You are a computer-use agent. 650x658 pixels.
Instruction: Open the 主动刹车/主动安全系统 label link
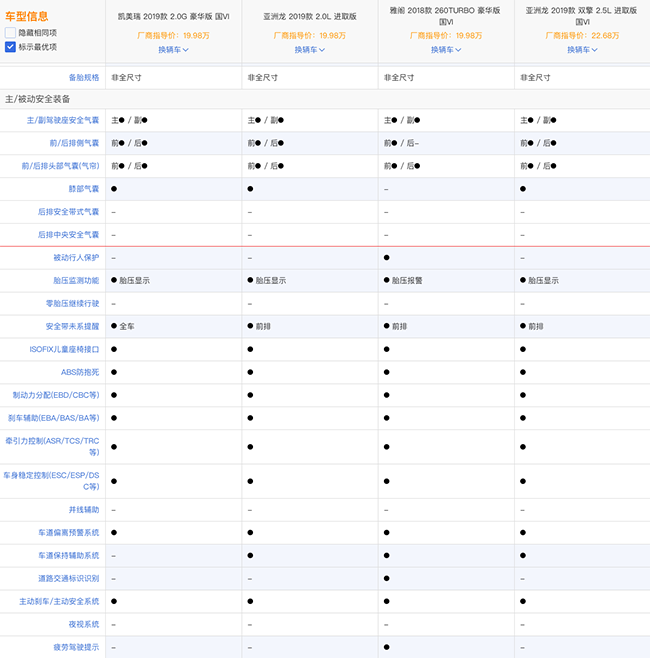pyautogui.click(x=59, y=601)
